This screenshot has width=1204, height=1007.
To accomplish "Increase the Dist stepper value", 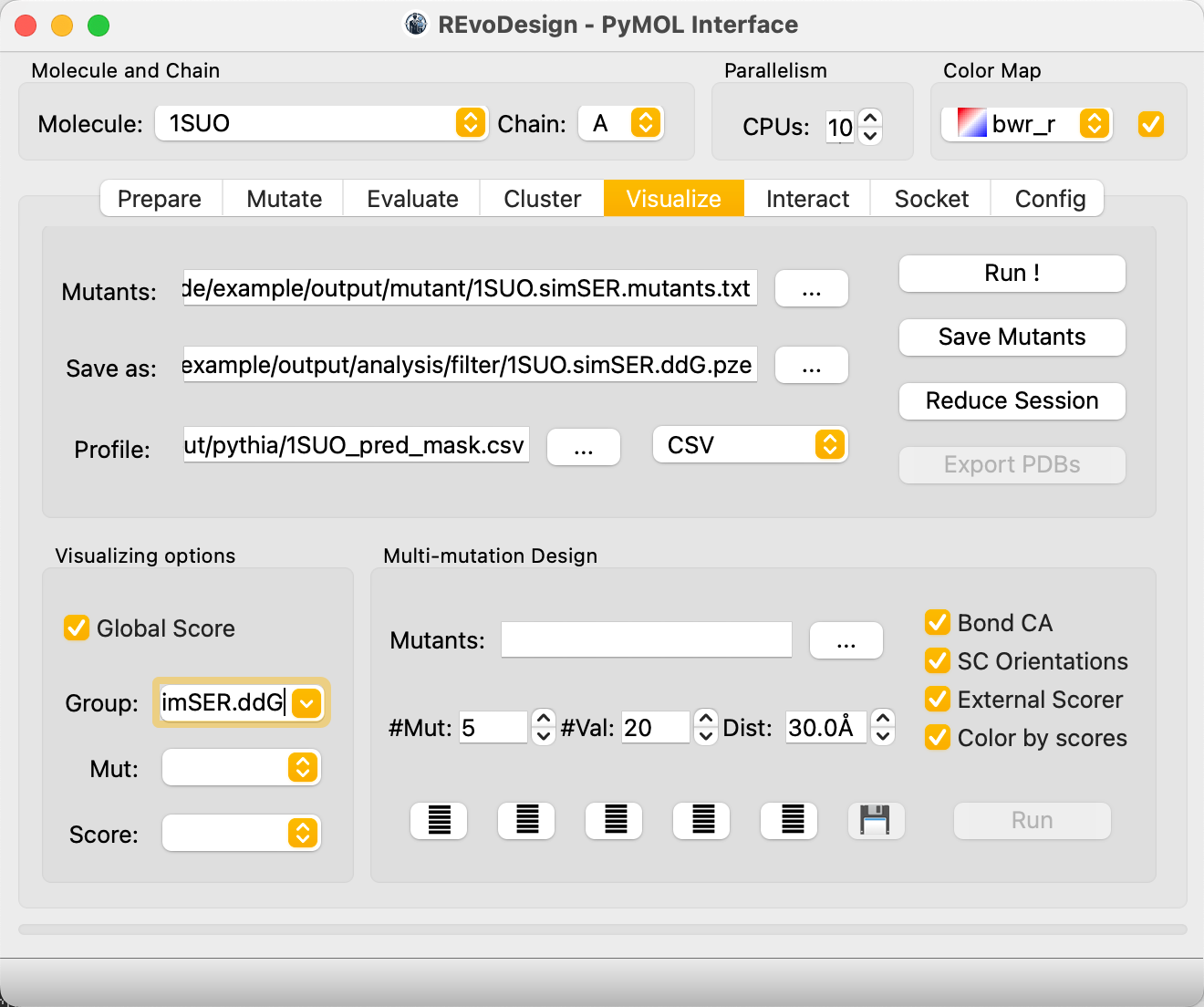I will click(883, 718).
